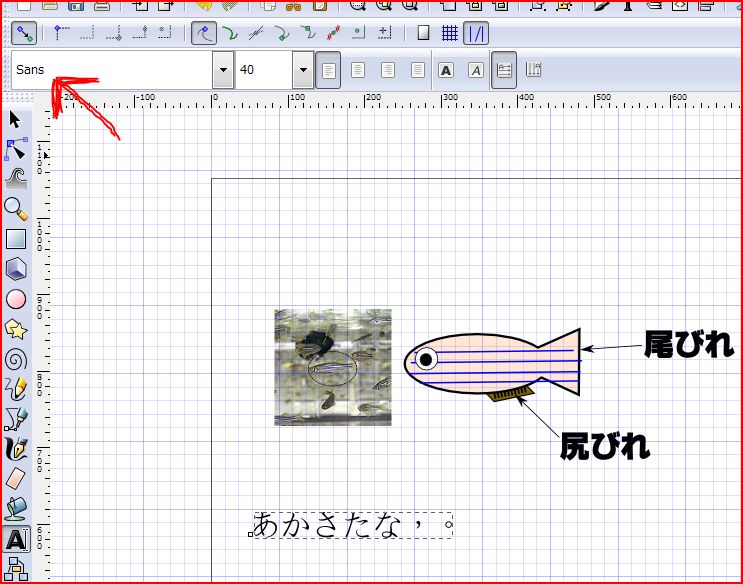The height and width of the screenshot is (584, 743).
Task: Toggle snap to guides button
Action: pyautogui.click(x=476, y=33)
